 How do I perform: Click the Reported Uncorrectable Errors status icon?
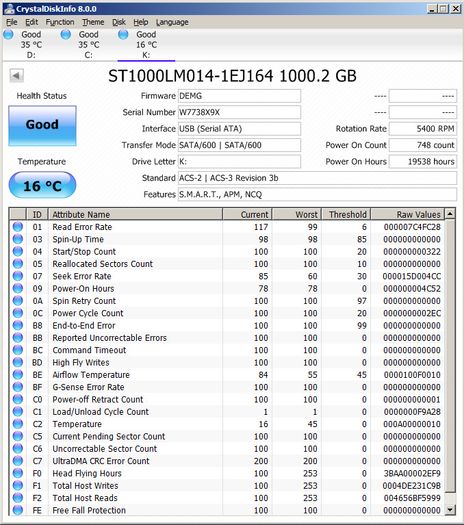pos(18,338)
